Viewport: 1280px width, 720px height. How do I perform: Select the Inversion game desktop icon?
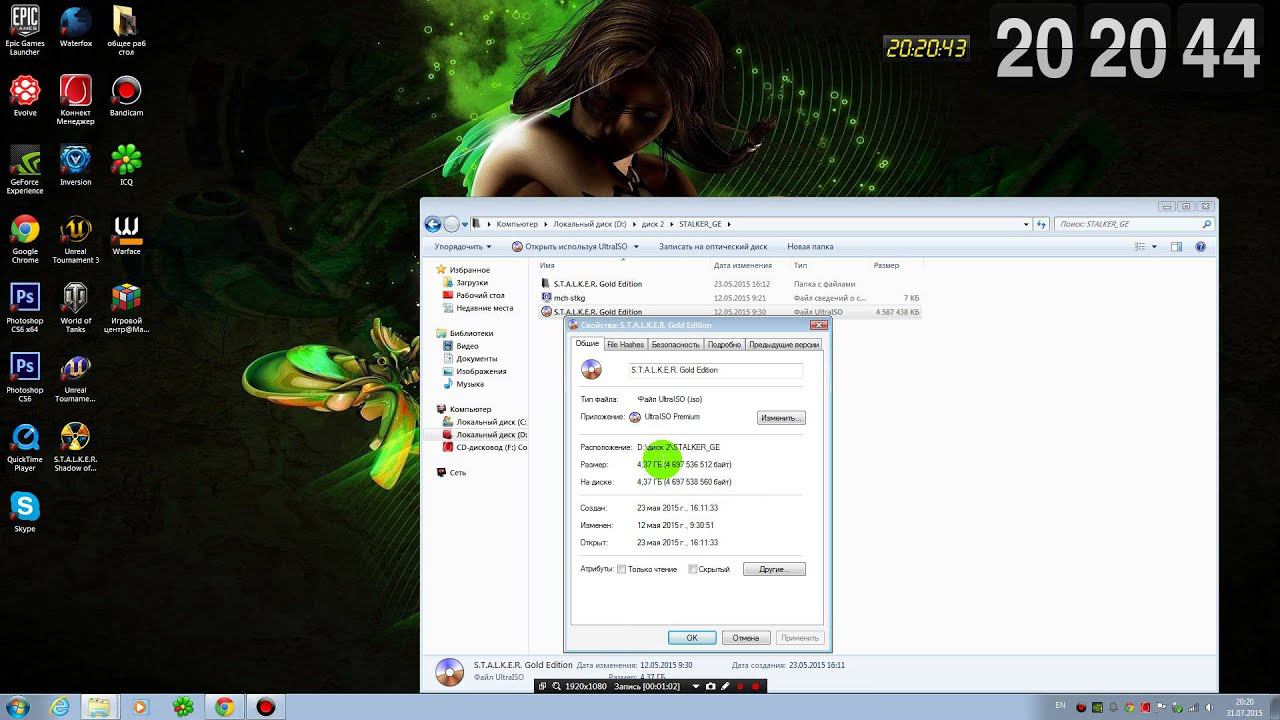(x=75, y=166)
